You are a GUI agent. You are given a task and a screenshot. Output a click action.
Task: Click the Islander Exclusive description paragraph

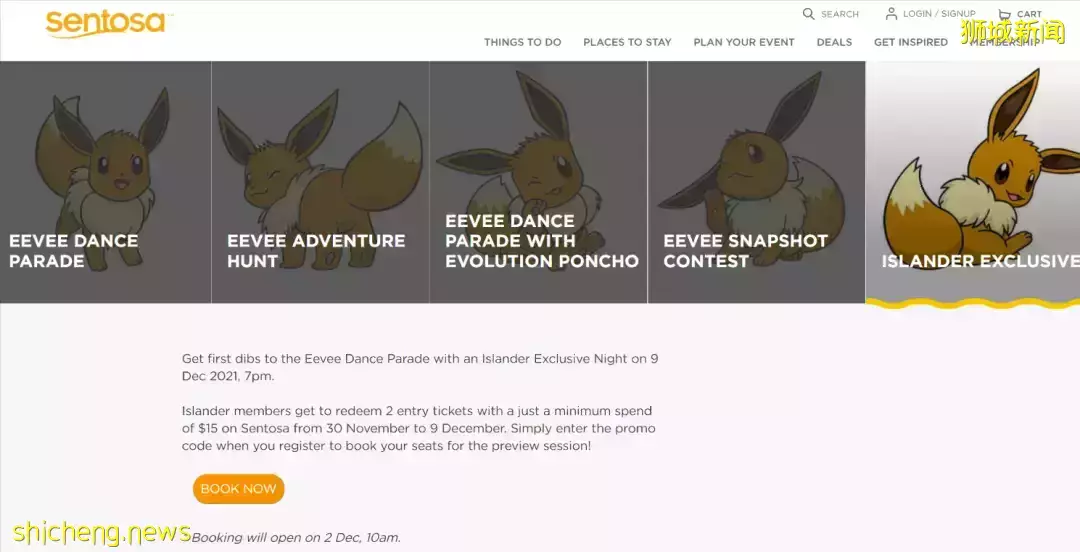(419, 402)
